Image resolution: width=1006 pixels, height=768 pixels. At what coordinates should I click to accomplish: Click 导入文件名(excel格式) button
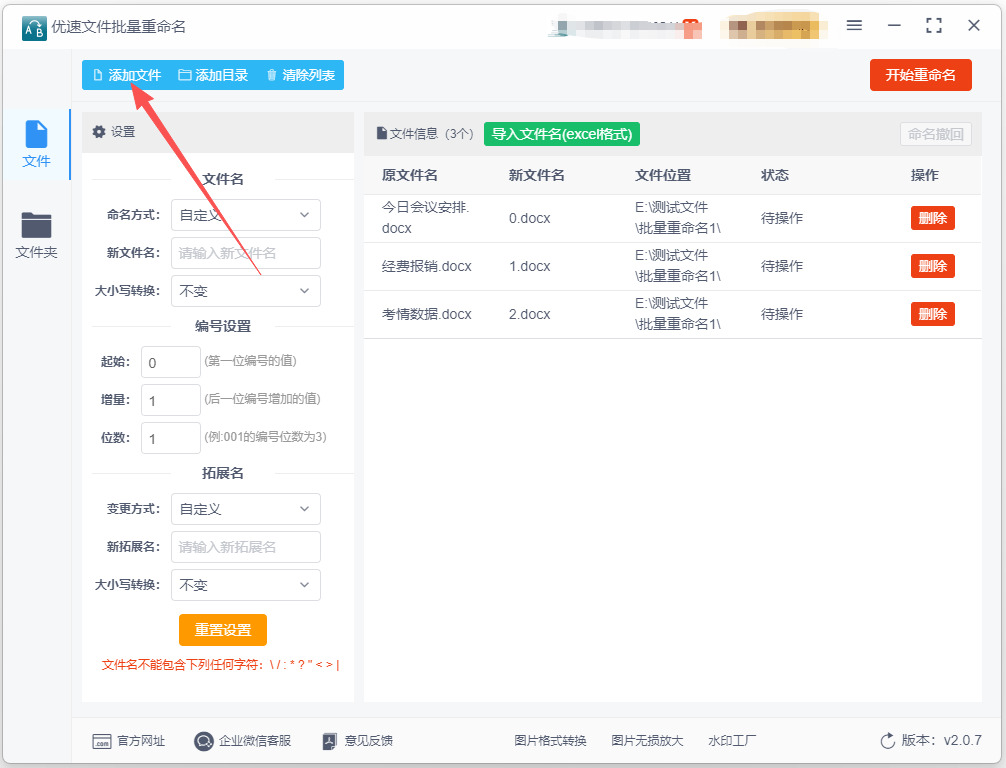pyautogui.click(x=562, y=134)
